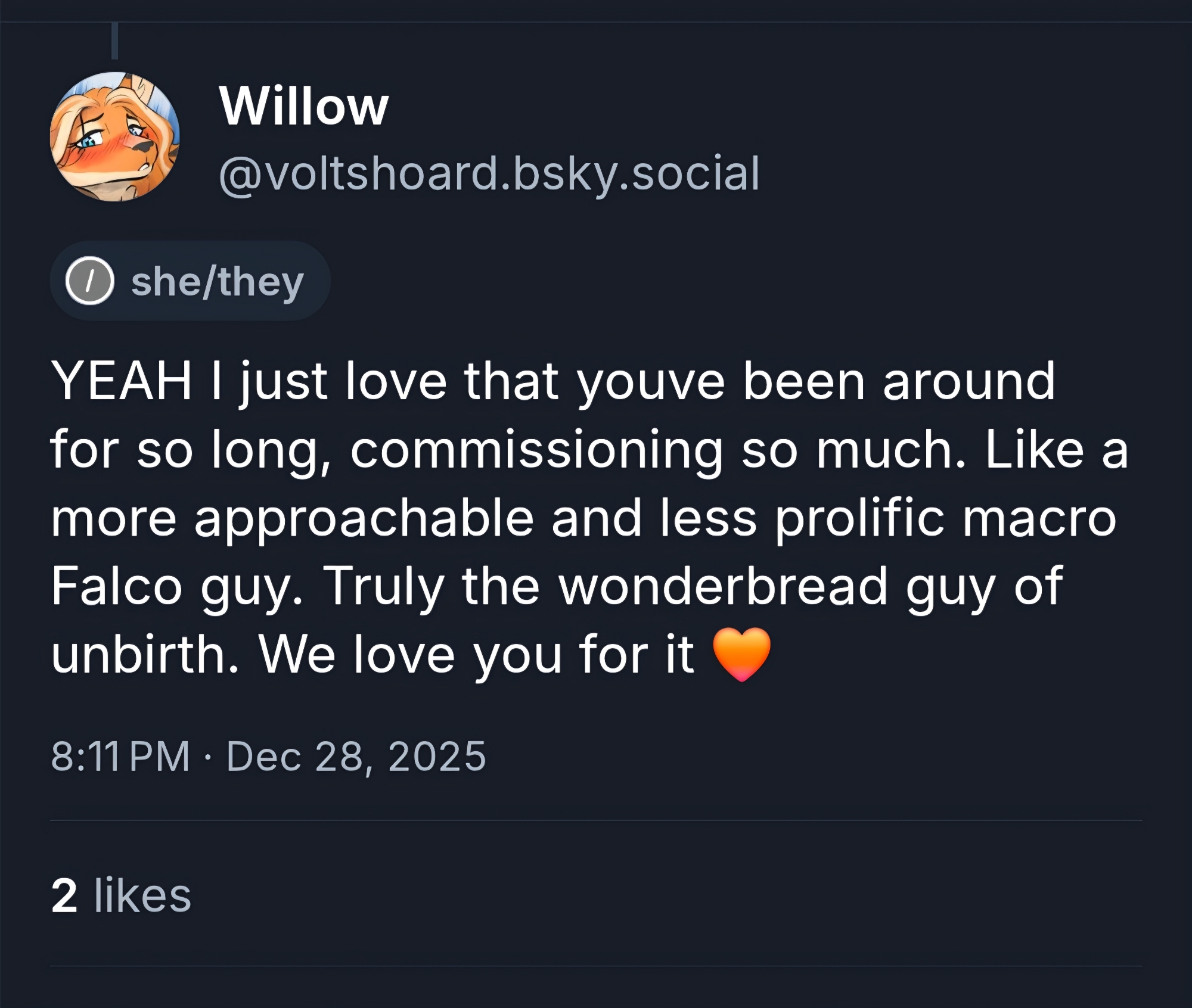The width and height of the screenshot is (1192, 1008).
Task: Click the word "YEAH" starting the post
Action: pyautogui.click(x=122, y=381)
